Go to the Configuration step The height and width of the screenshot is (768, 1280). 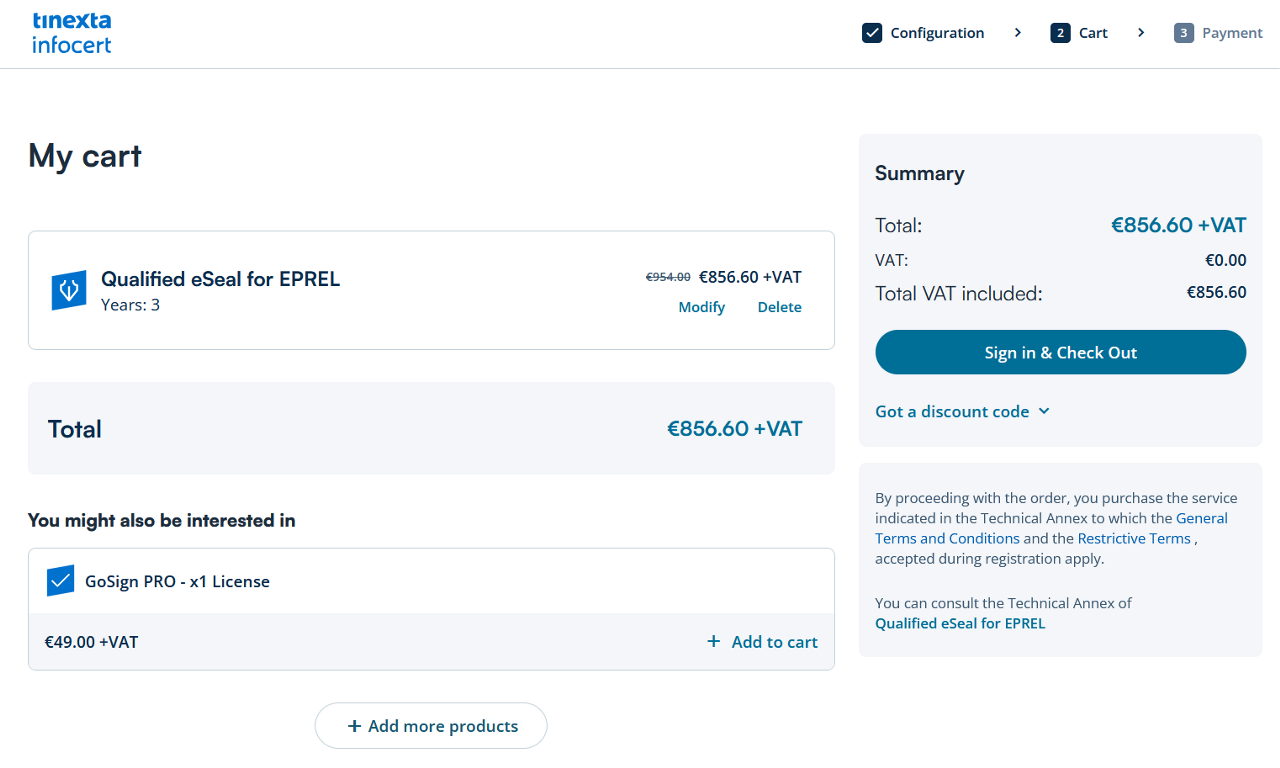[937, 33]
